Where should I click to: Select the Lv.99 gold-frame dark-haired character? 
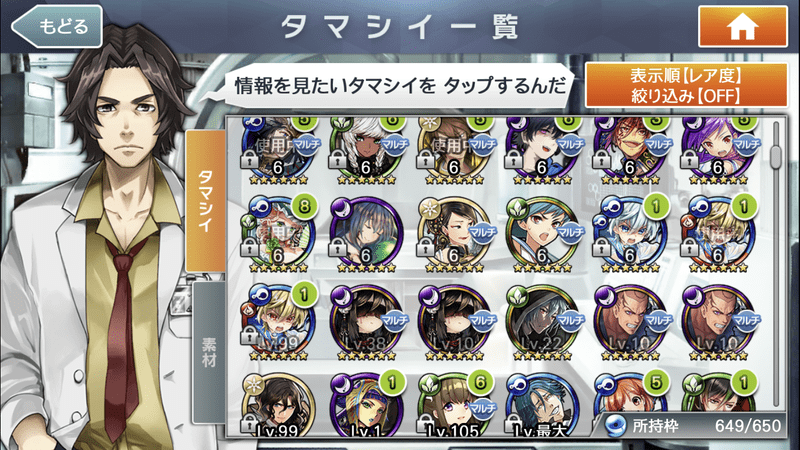click(278, 406)
